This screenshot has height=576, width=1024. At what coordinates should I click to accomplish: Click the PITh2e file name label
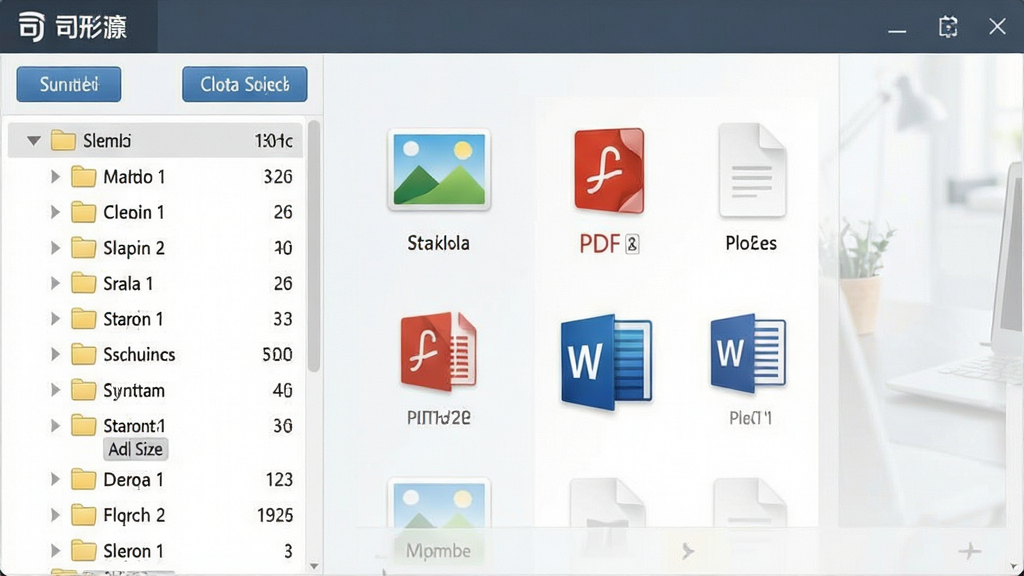tap(438, 418)
